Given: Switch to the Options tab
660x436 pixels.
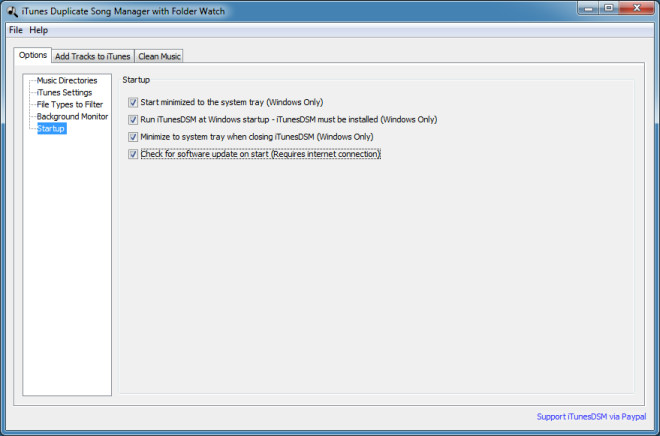Looking at the screenshot, I should [x=33, y=55].
